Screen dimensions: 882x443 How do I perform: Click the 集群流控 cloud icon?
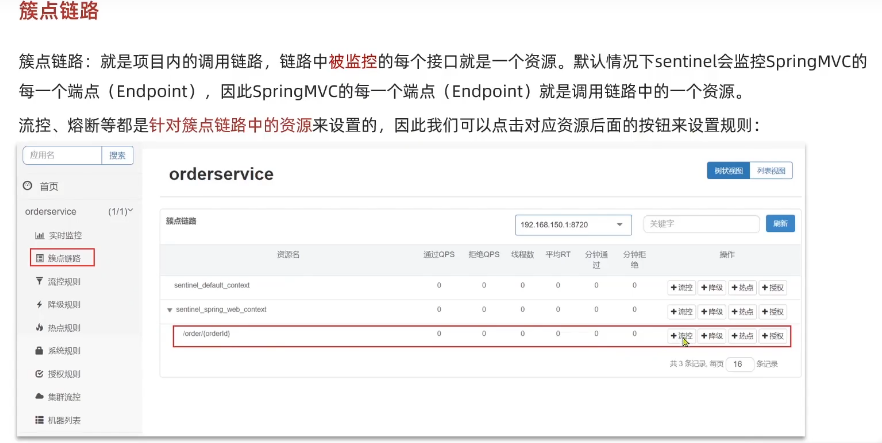click(39, 396)
